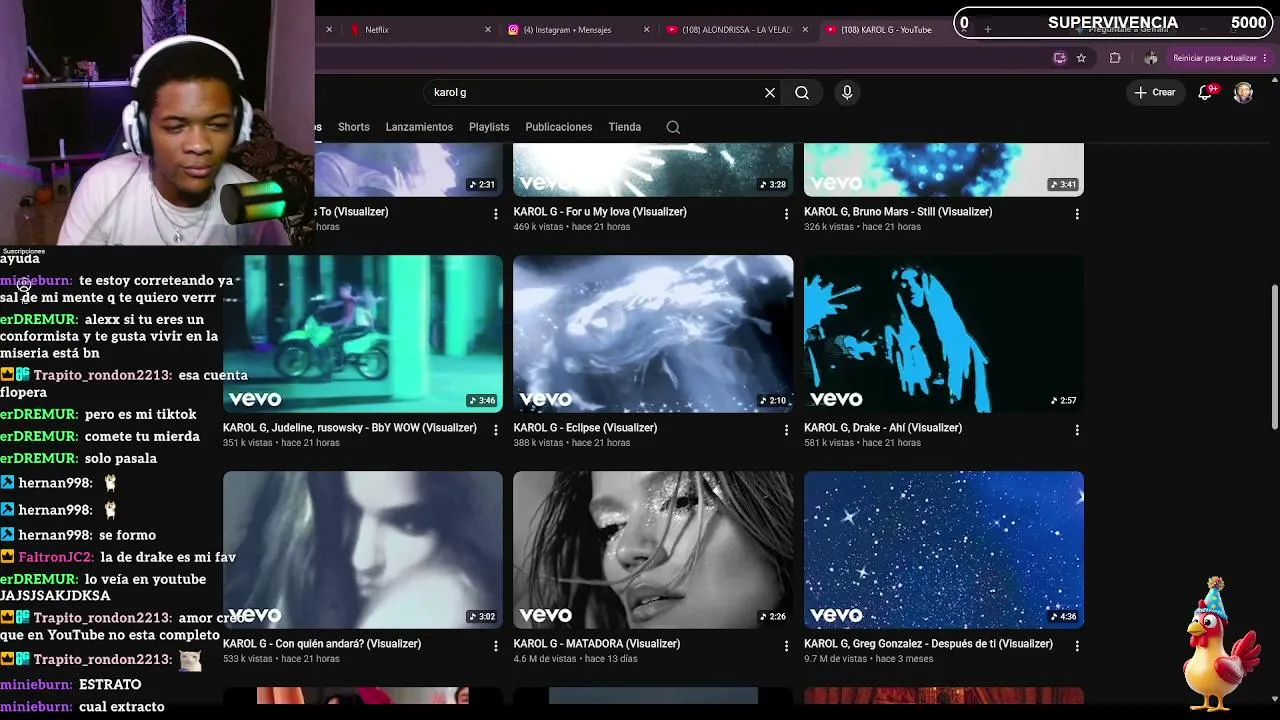
Task: Click chat message 'cual extracto'
Action: pos(122,707)
